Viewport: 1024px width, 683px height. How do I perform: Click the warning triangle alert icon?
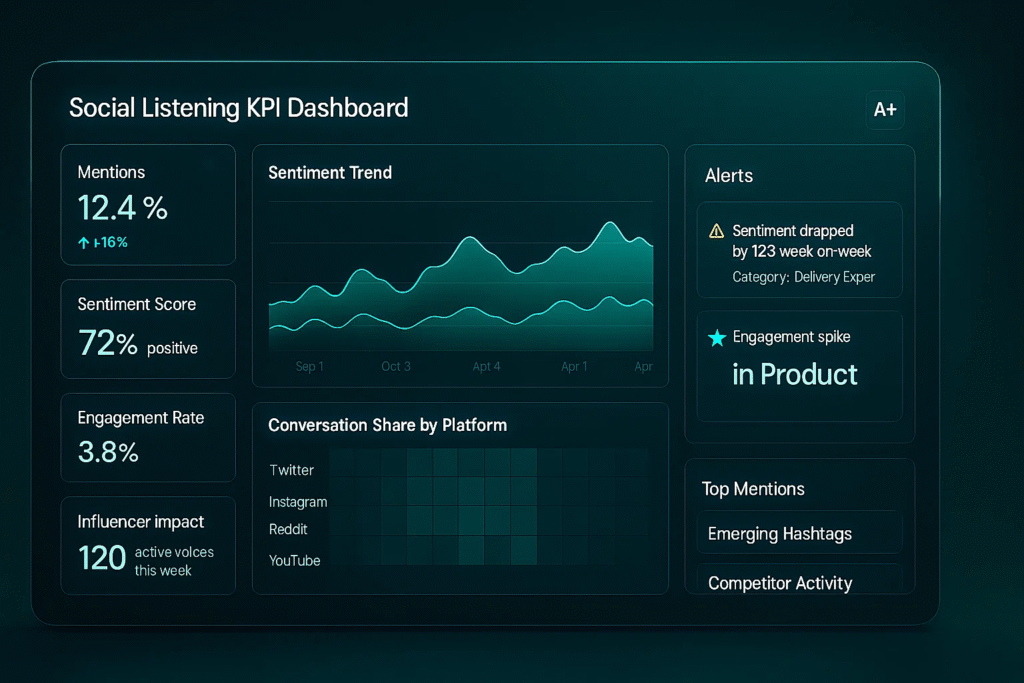point(716,231)
